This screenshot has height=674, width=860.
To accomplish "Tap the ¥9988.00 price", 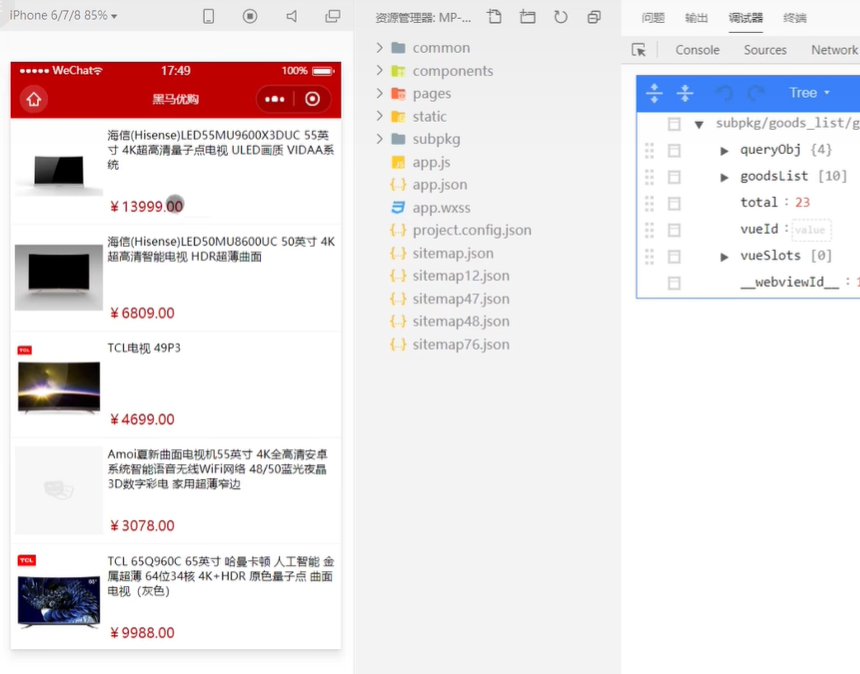I will point(142,632).
